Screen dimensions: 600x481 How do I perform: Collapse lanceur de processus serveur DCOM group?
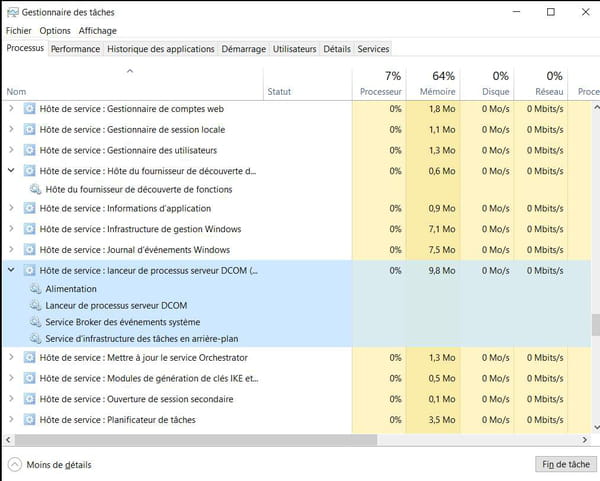coord(11,270)
